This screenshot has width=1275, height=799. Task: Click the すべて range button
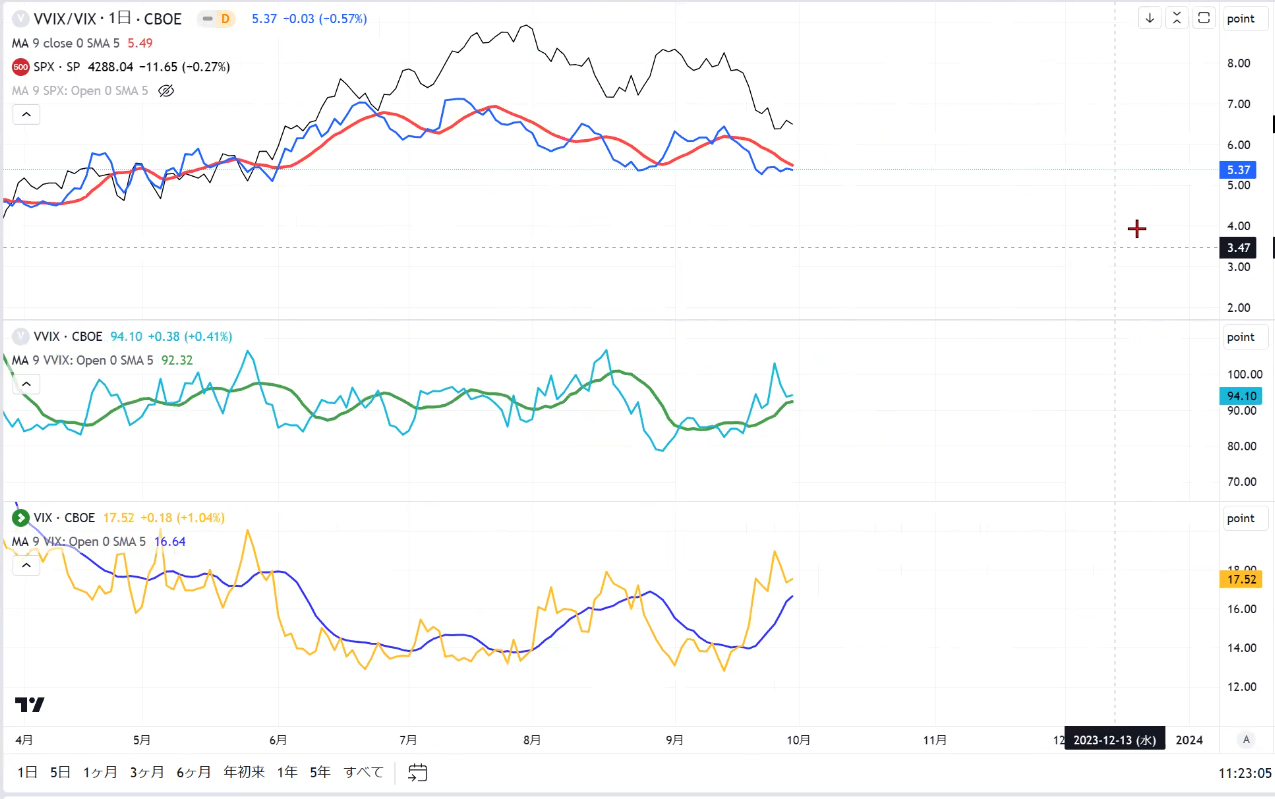[x=363, y=772]
